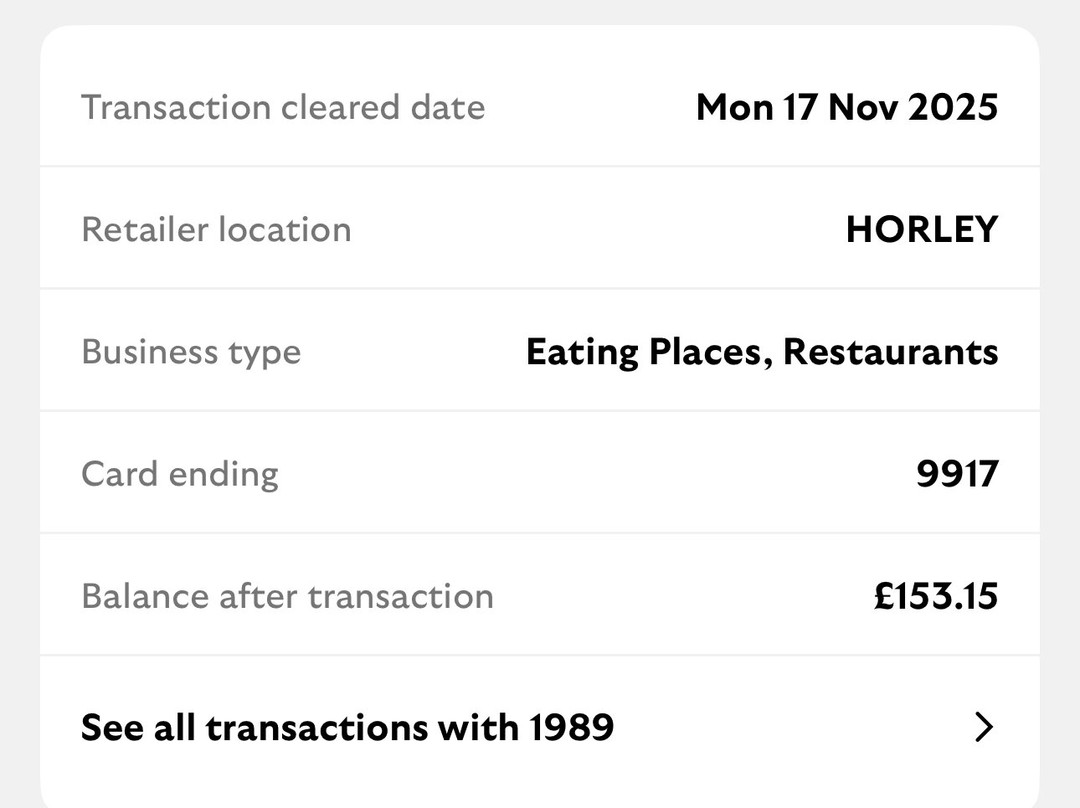Screen dimensions: 1080x808
Task: Click the chevron arrow next to transactions link
Action: [x=984, y=727]
